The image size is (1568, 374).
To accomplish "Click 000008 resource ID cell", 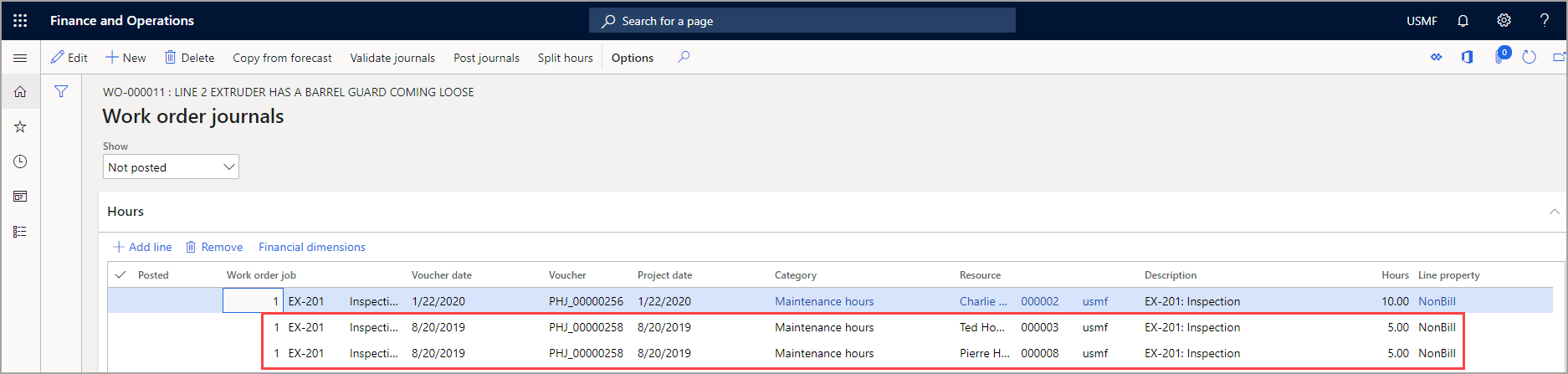I will [x=1039, y=353].
